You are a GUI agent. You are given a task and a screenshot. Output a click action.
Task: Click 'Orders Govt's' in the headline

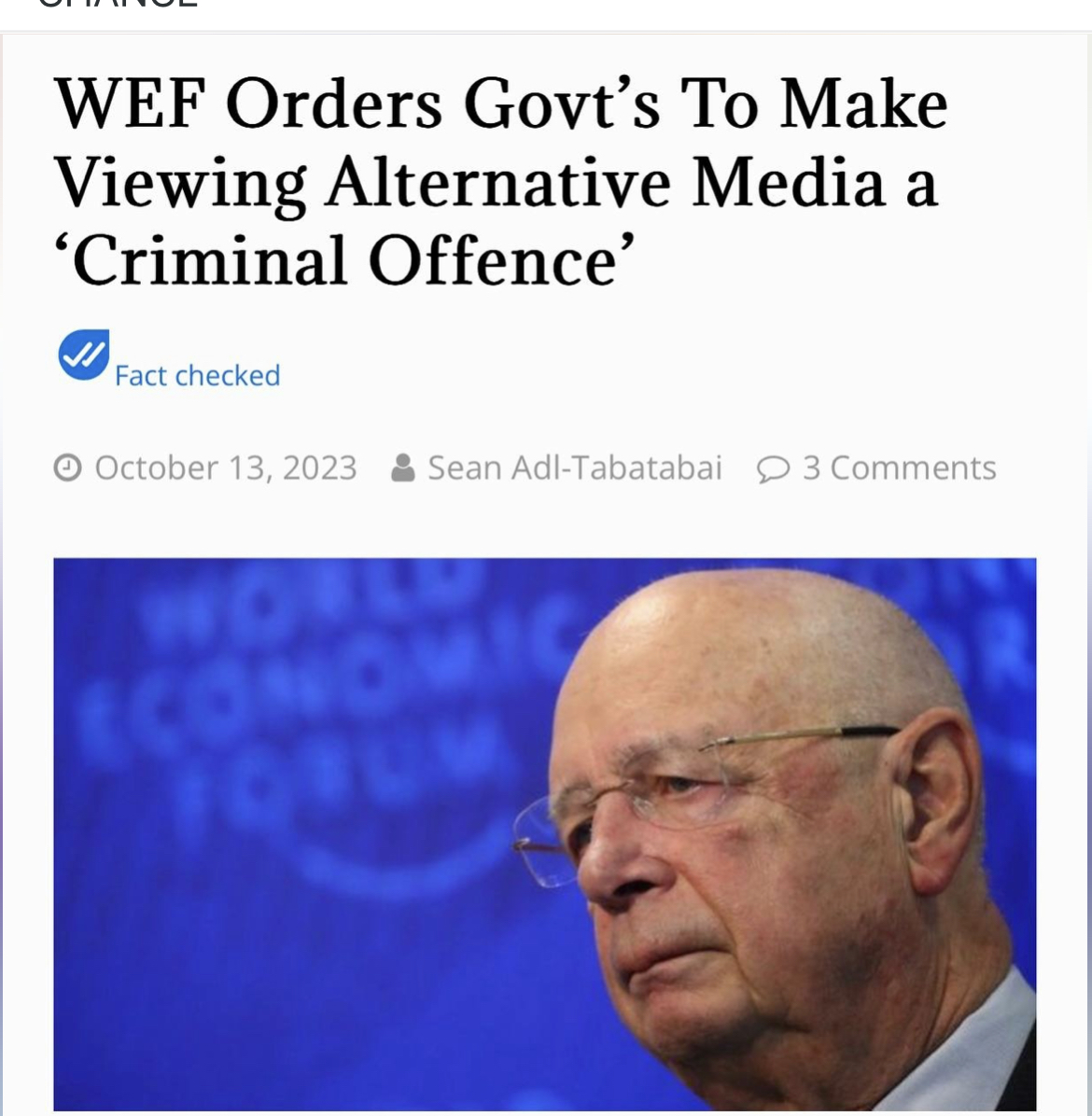442,104
